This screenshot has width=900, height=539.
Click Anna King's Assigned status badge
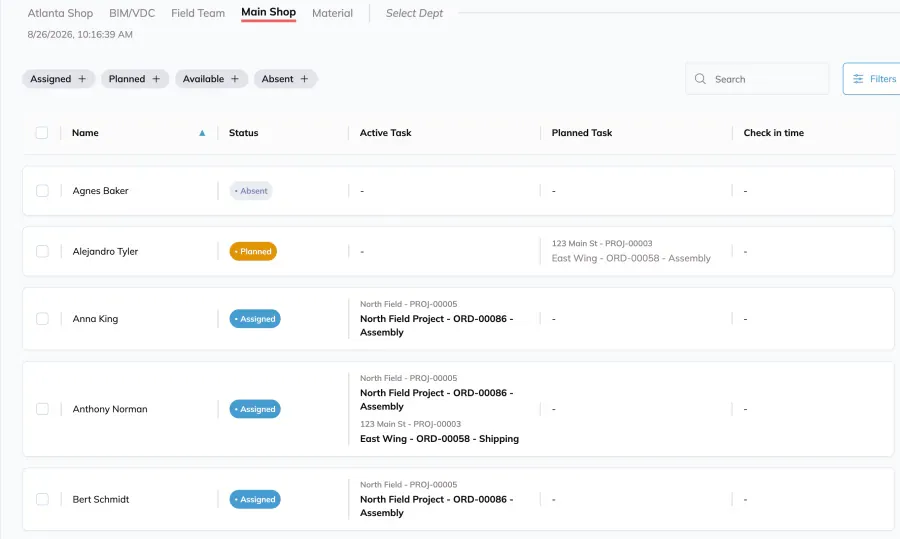(255, 319)
